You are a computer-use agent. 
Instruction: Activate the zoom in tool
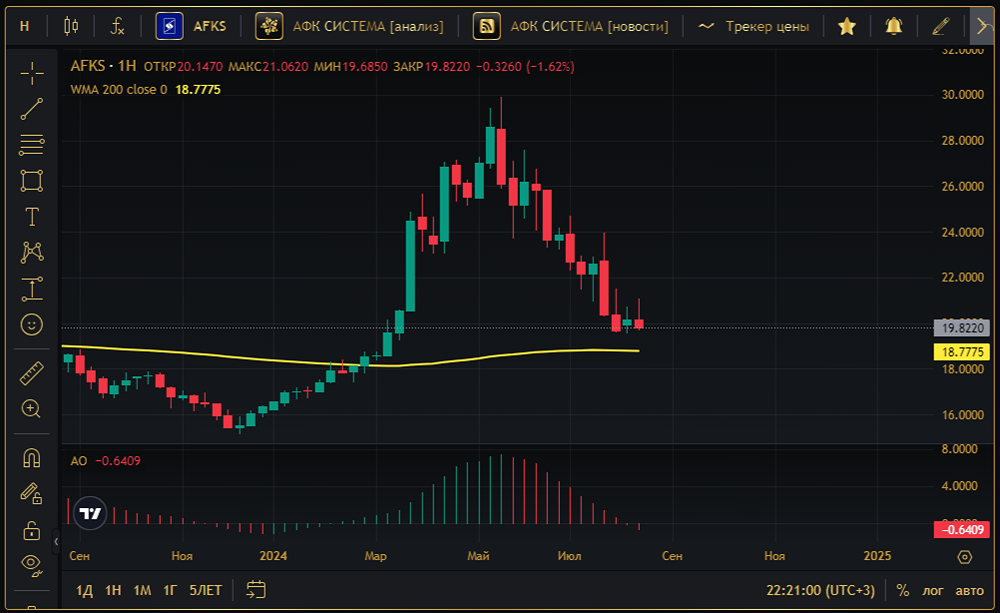click(x=31, y=409)
